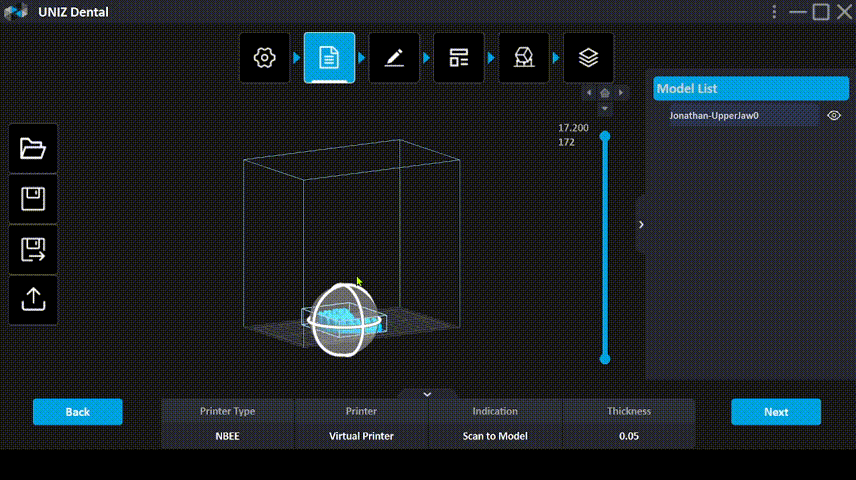Click the Printer Type column header
Image resolution: width=856 pixels, height=480 pixels.
[x=228, y=411]
